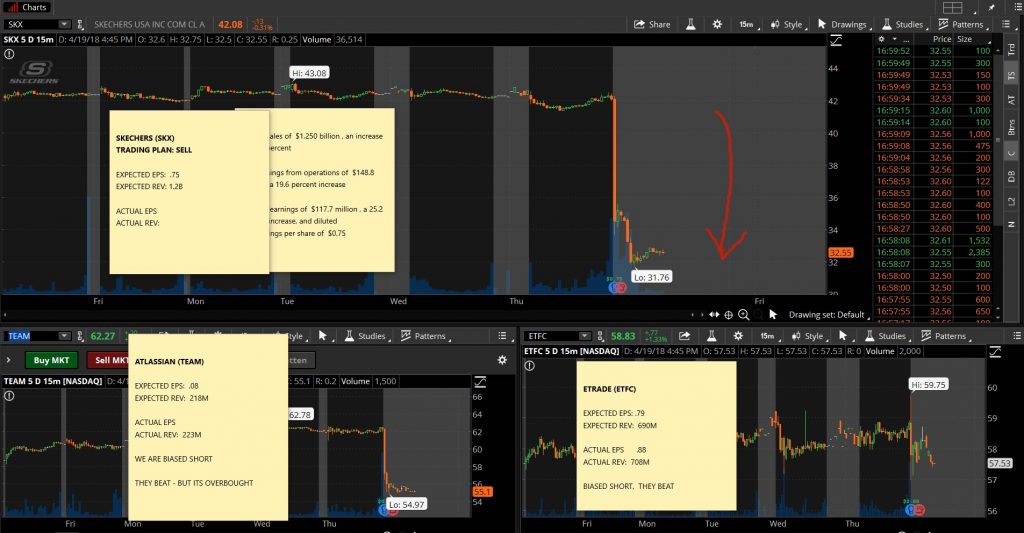Viewport: 1024px width, 533px height.
Task: Select the SKECHERS (SKX) trading plan note
Action: tap(189, 192)
